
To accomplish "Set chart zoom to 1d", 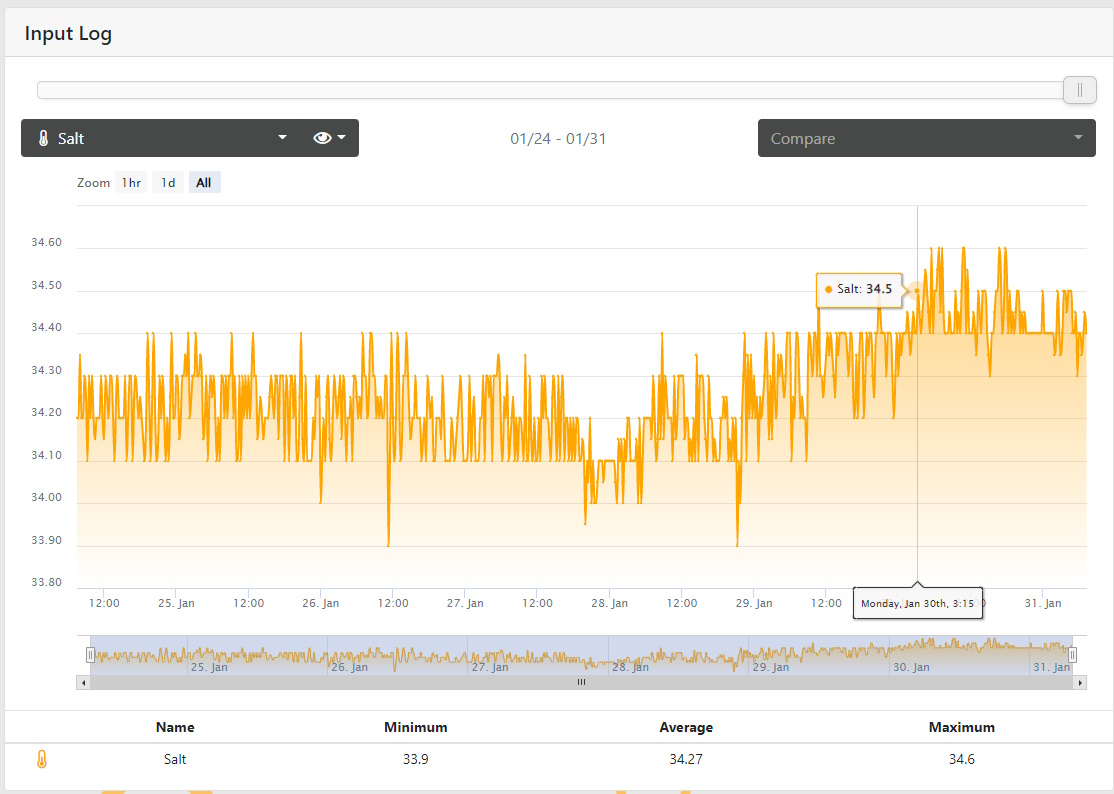I will coord(168,183).
